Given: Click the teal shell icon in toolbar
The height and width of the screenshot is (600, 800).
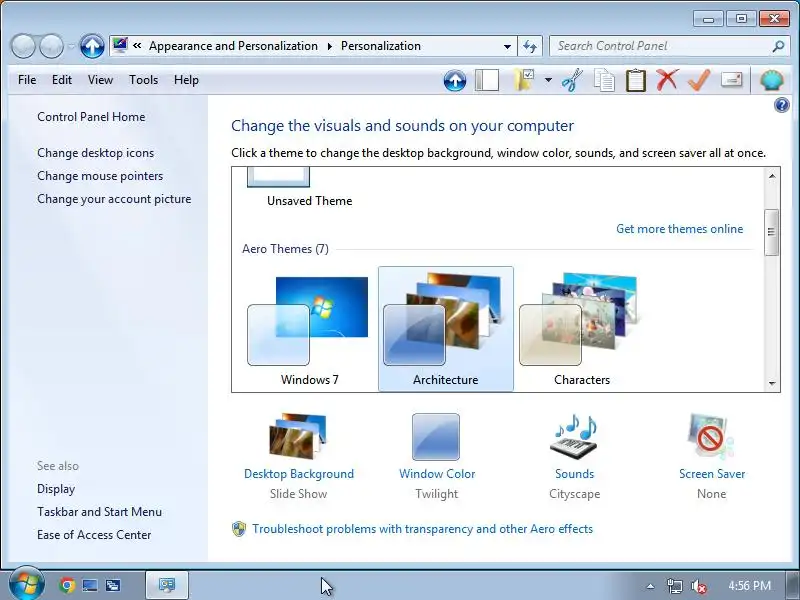Looking at the screenshot, I should coord(771,81).
